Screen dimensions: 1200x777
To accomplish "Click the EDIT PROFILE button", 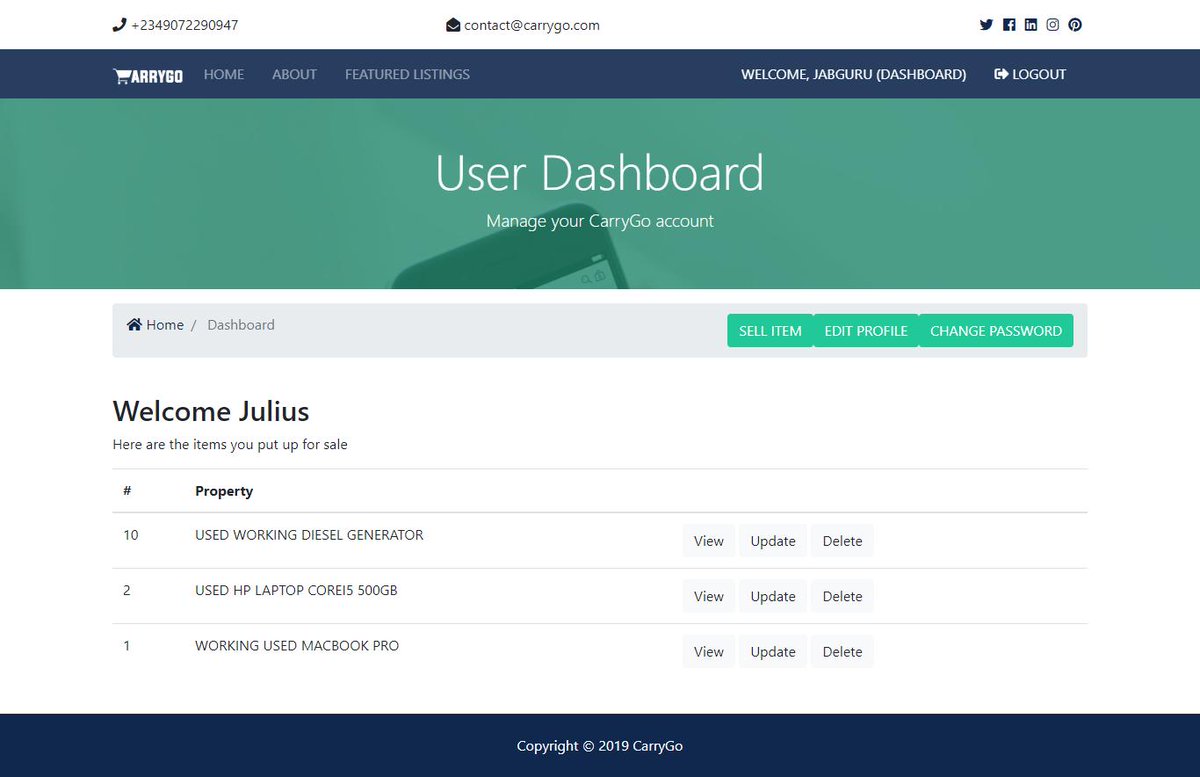I will click(x=866, y=331).
